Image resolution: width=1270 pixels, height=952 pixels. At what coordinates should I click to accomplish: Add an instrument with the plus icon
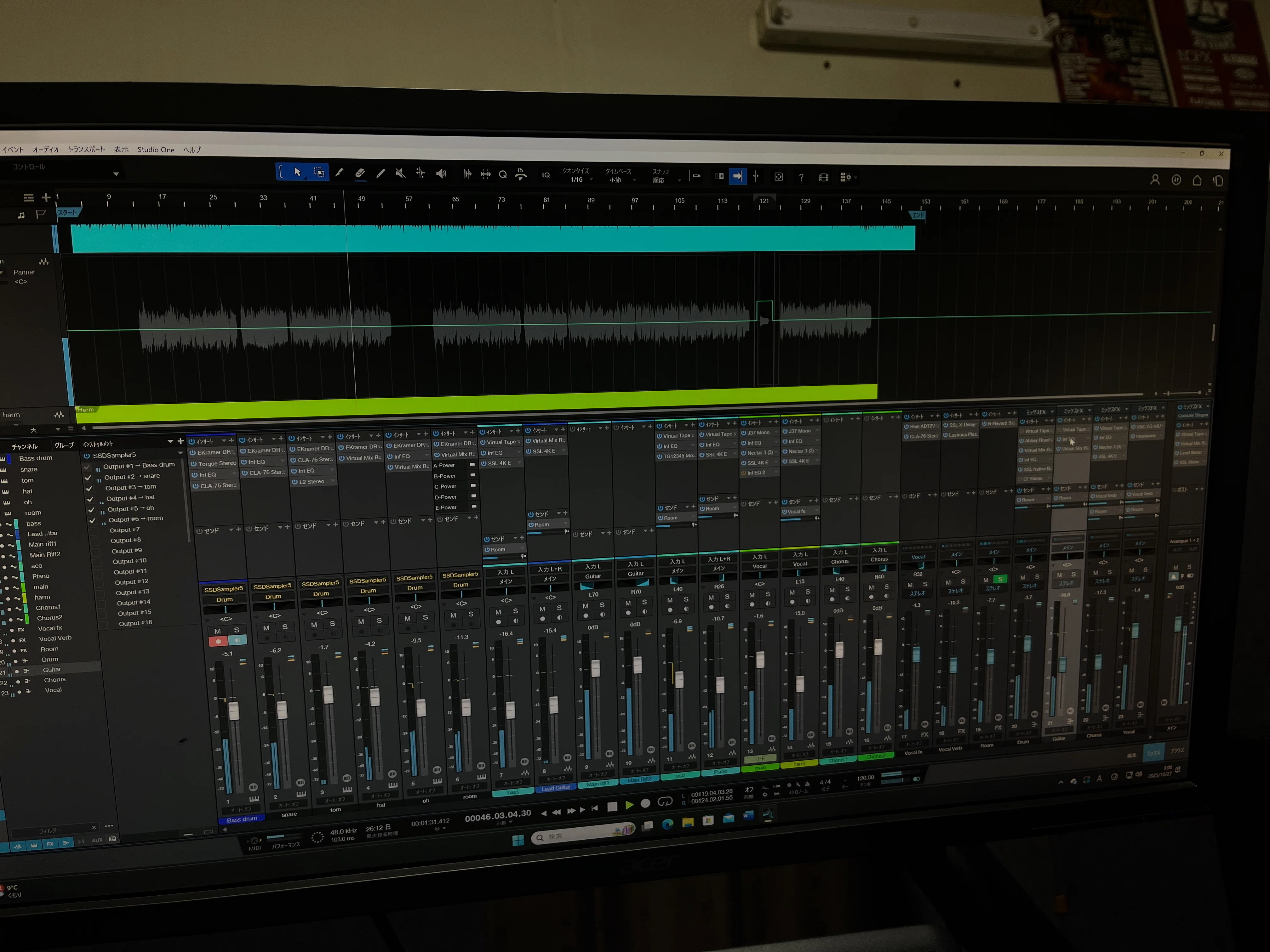click(x=180, y=441)
